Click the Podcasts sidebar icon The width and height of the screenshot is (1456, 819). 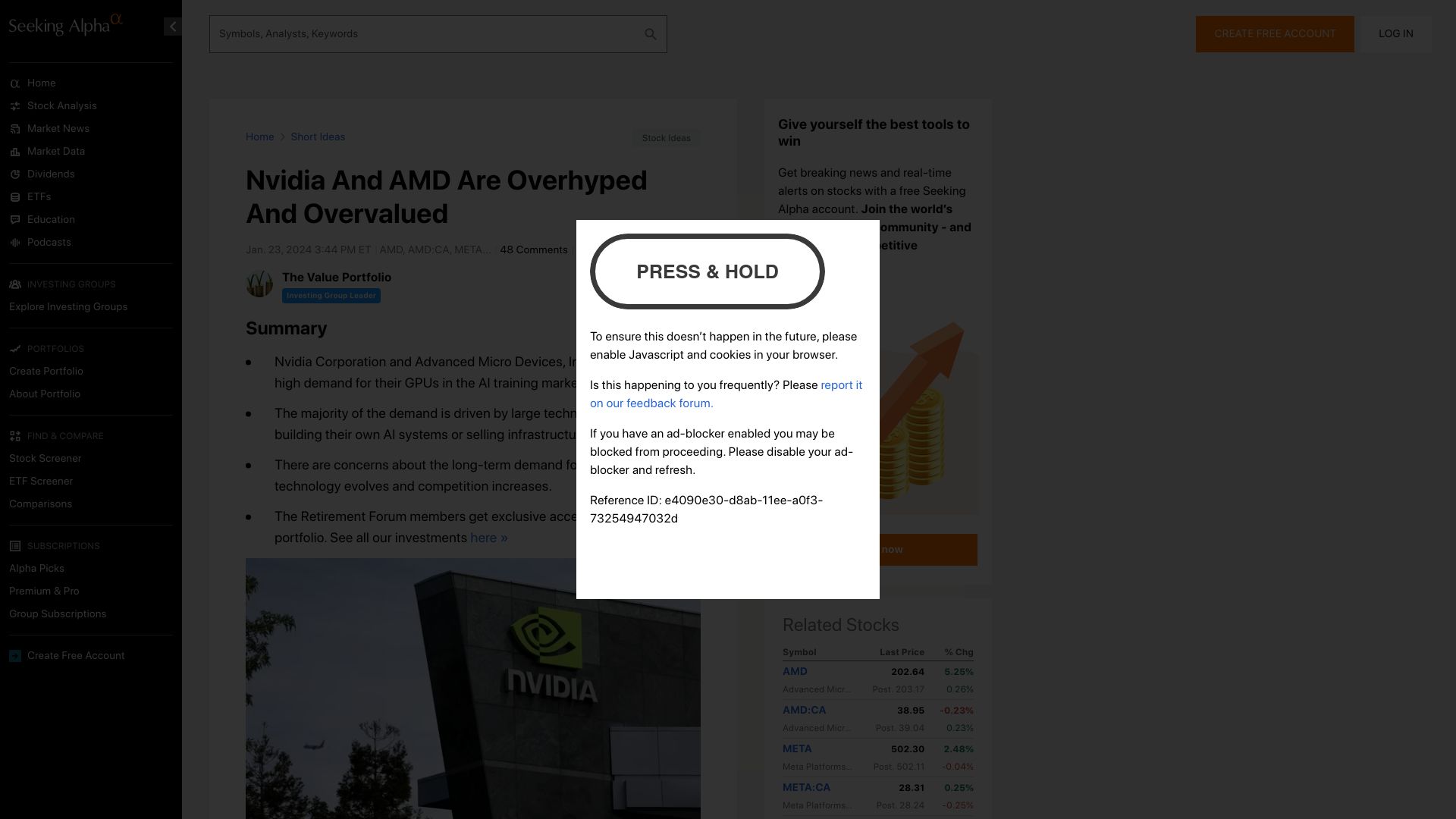pos(15,243)
